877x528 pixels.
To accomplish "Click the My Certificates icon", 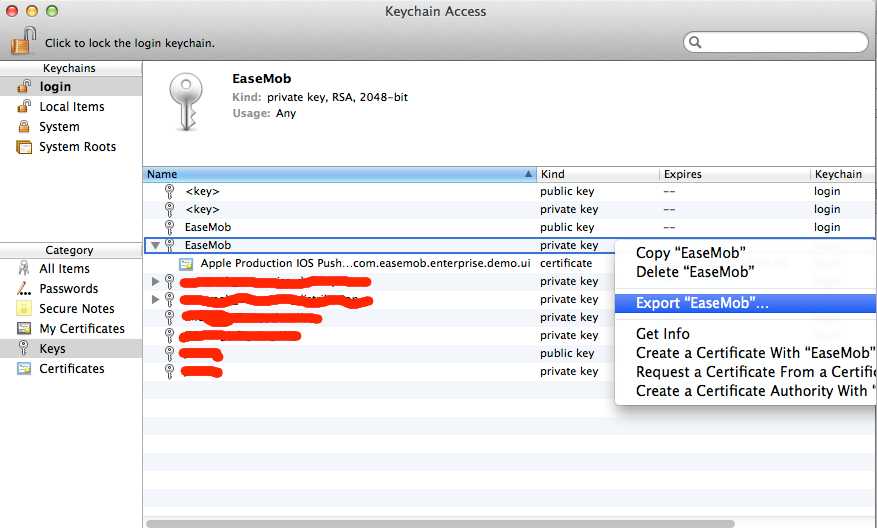I will [24, 328].
